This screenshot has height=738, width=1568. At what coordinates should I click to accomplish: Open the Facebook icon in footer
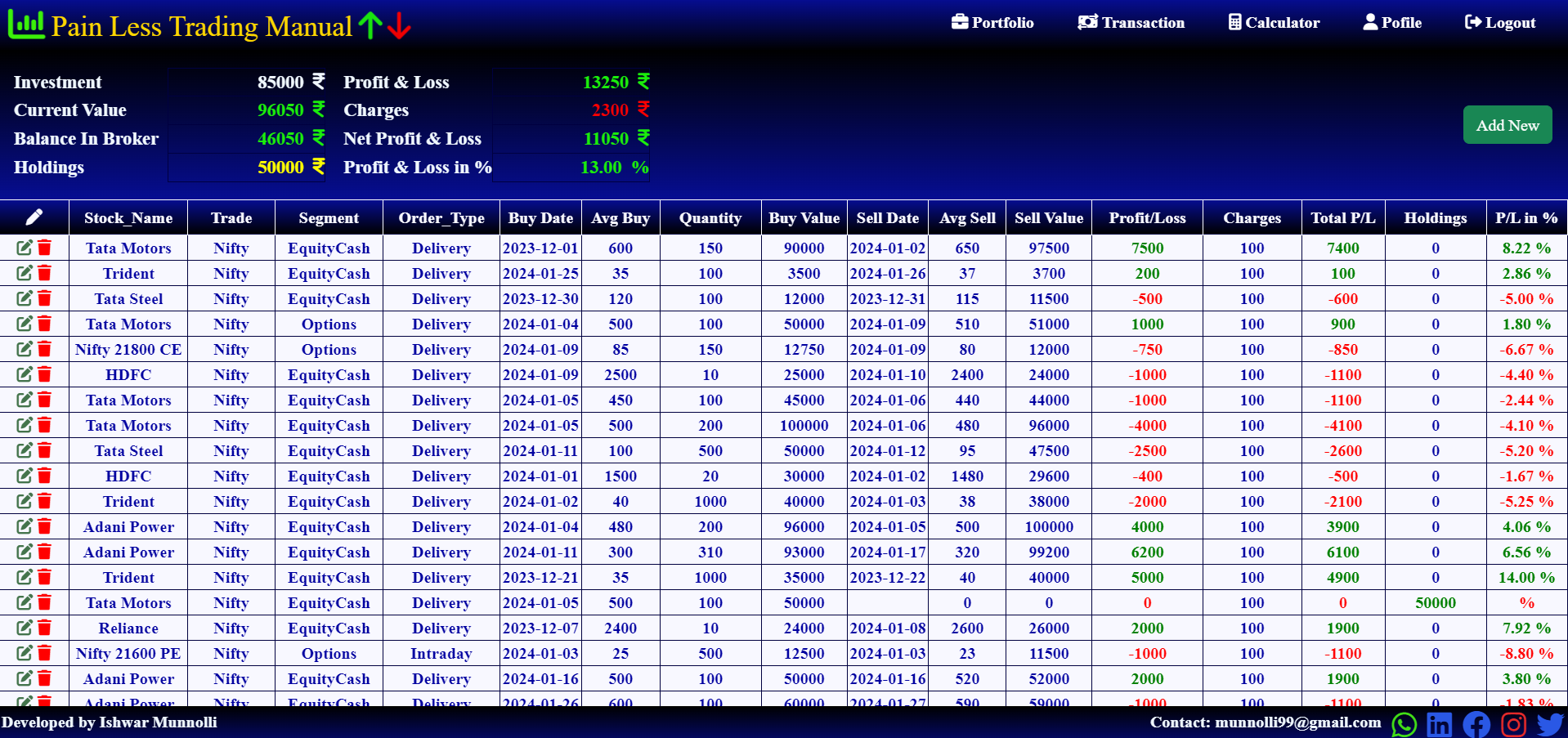[1476, 724]
